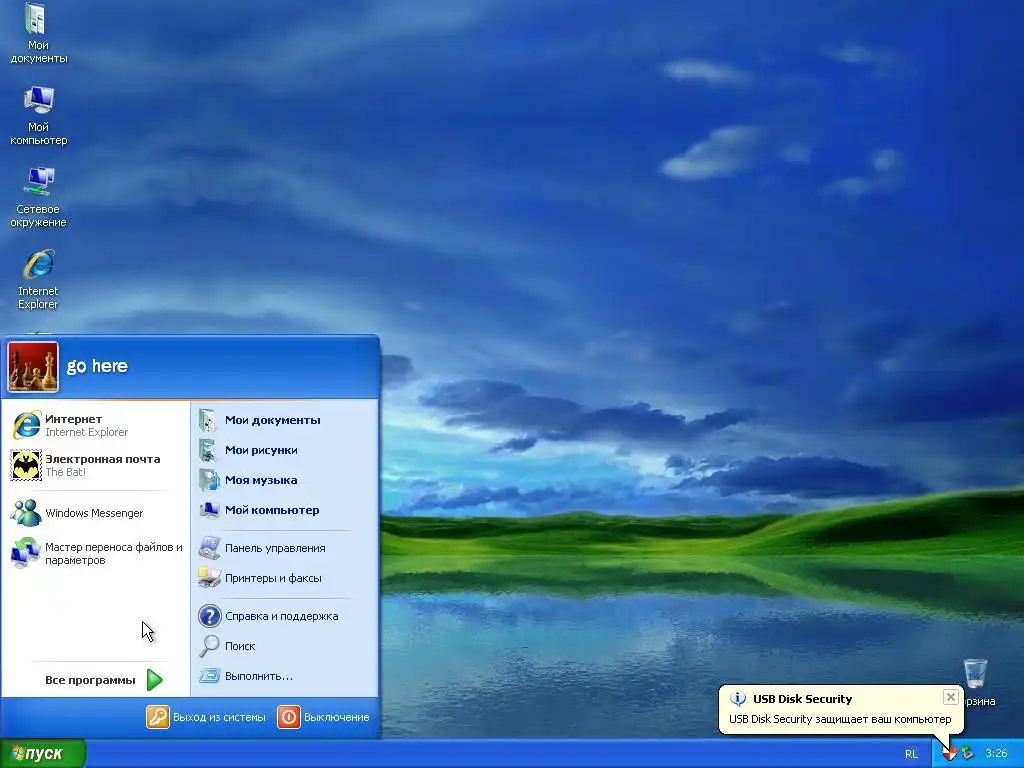Open Справка и поддержка
The image size is (1024, 768).
[285, 616]
